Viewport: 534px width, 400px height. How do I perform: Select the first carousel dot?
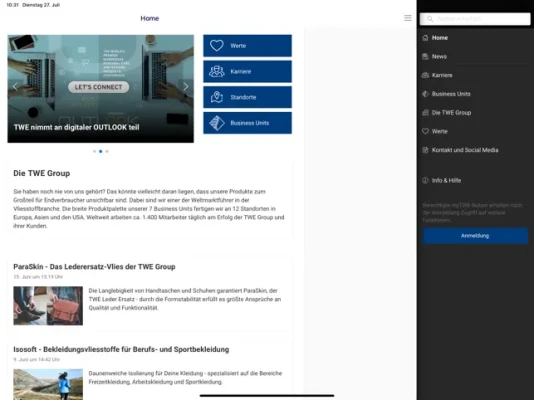click(94, 151)
